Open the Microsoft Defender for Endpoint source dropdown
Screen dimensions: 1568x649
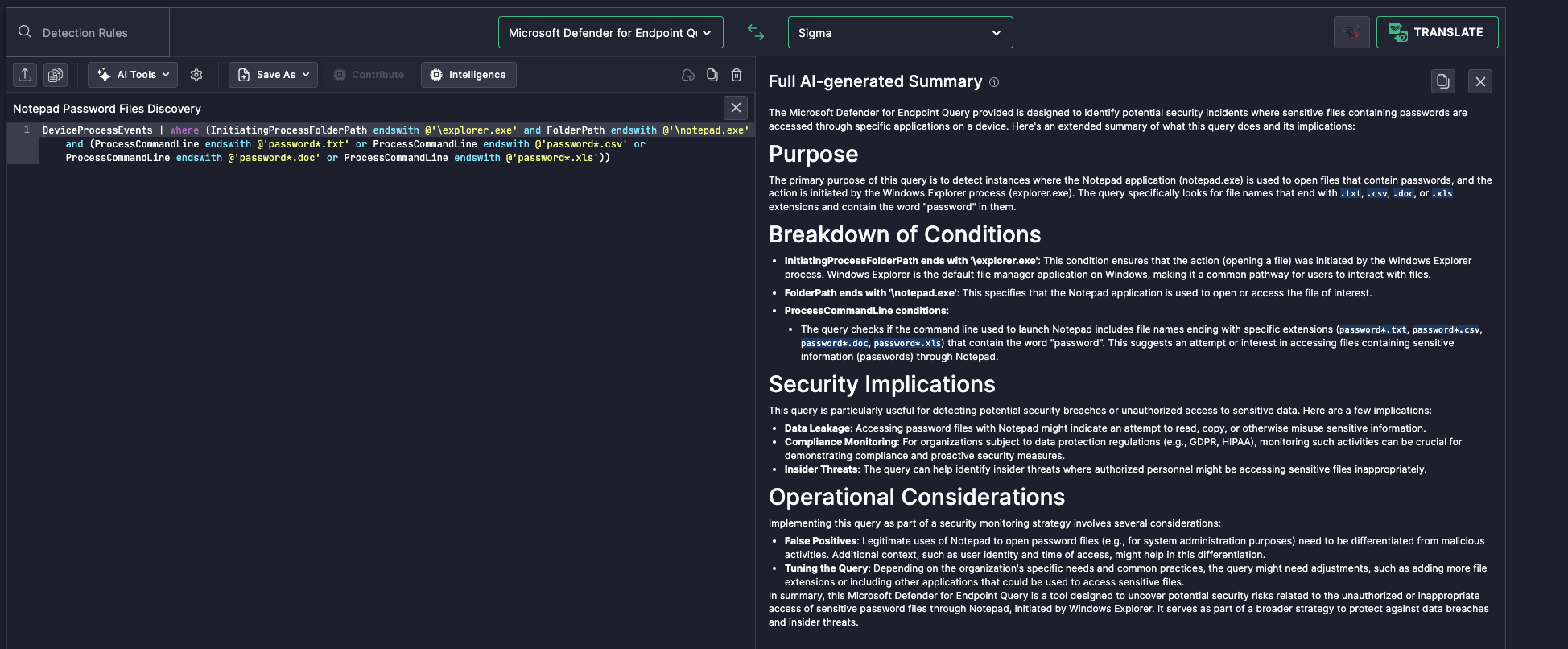[611, 32]
